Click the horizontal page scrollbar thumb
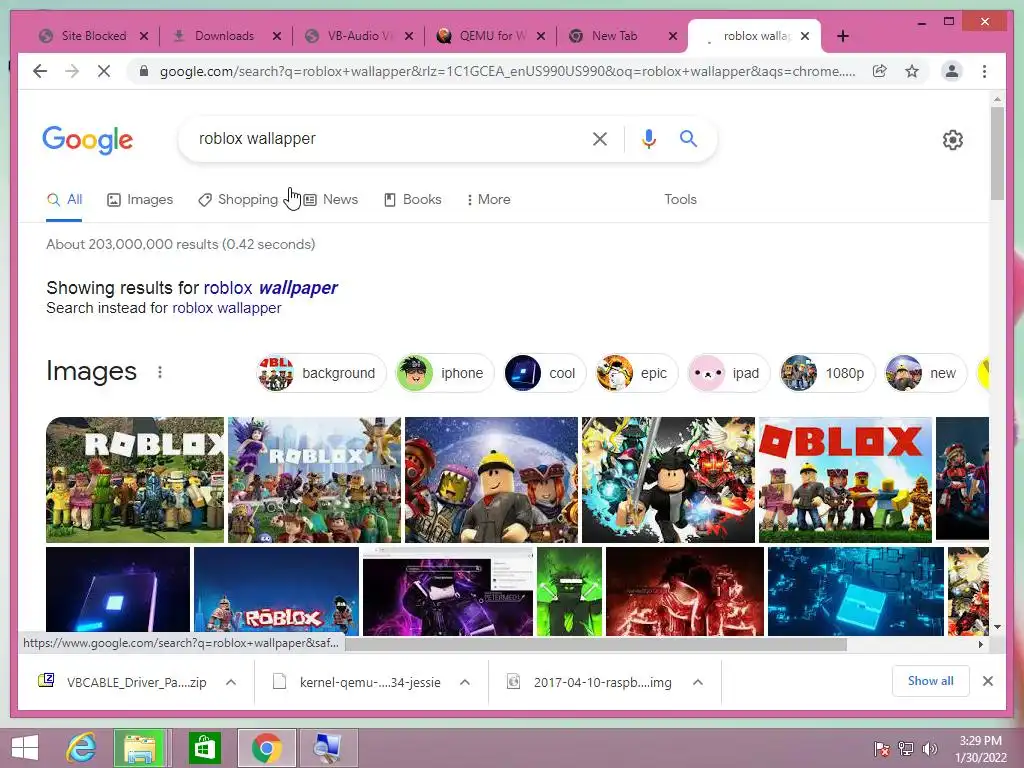This screenshot has height=768, width=1024. click(596, 644)
